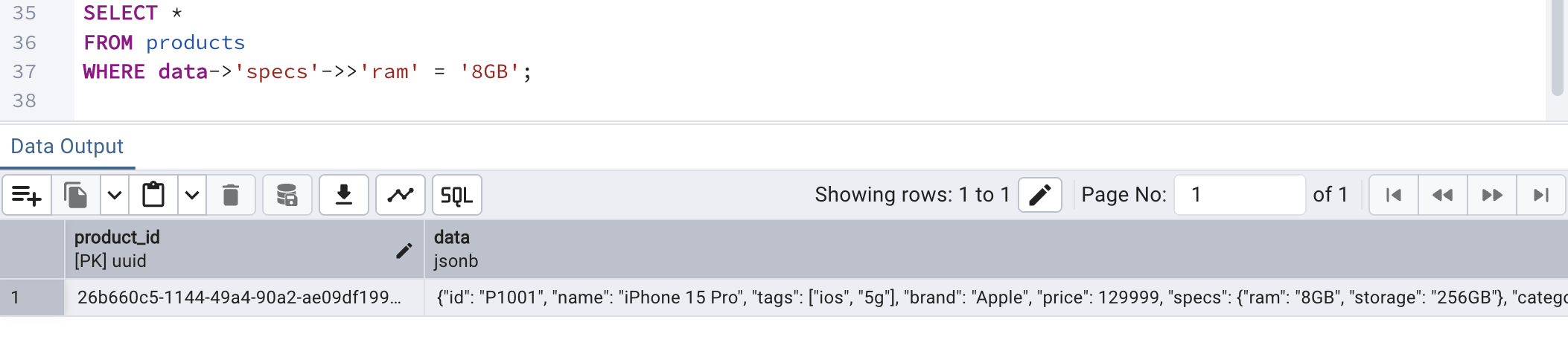Click the Delete rows trash icon
Screen dimensions: 1568x354
point(231,195)
